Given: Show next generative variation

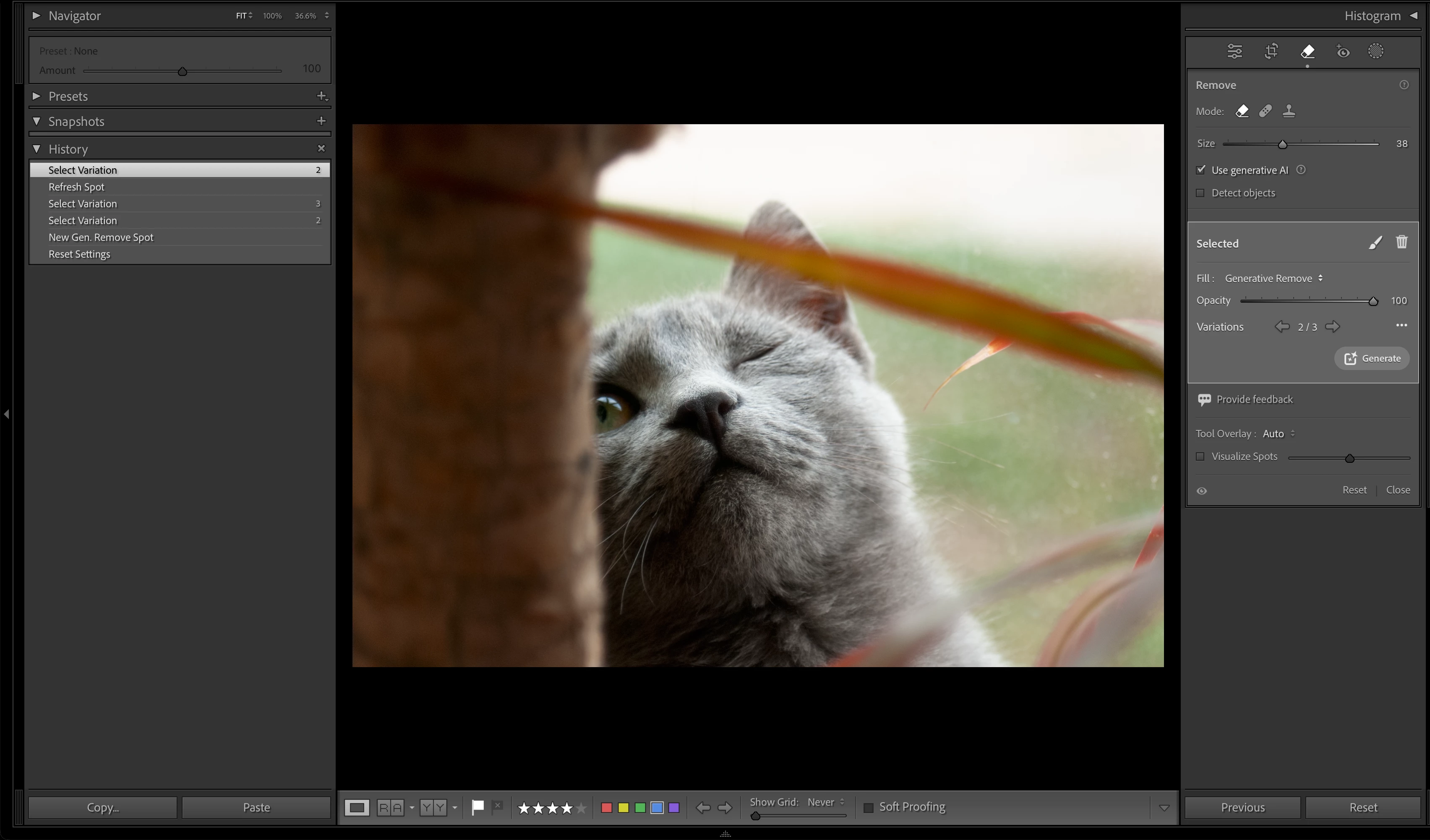Looking at the screenshot, I should [x=1332, y=327].
